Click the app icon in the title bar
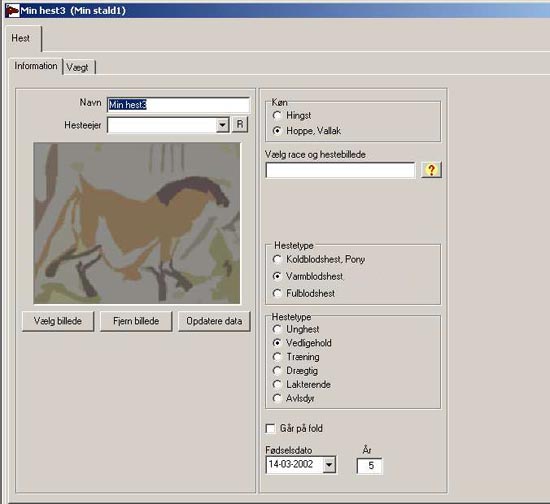Viewport: 550px width, 504px height. pyautogui.click(x=12, y=11)
